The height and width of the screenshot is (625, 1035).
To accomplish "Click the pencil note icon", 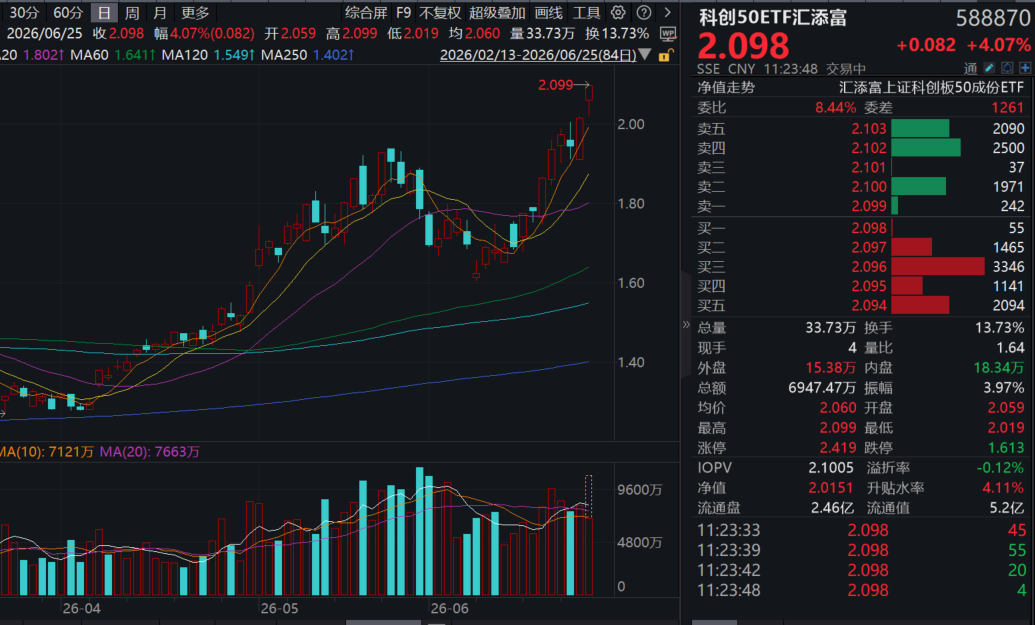I will click(989, 68).
